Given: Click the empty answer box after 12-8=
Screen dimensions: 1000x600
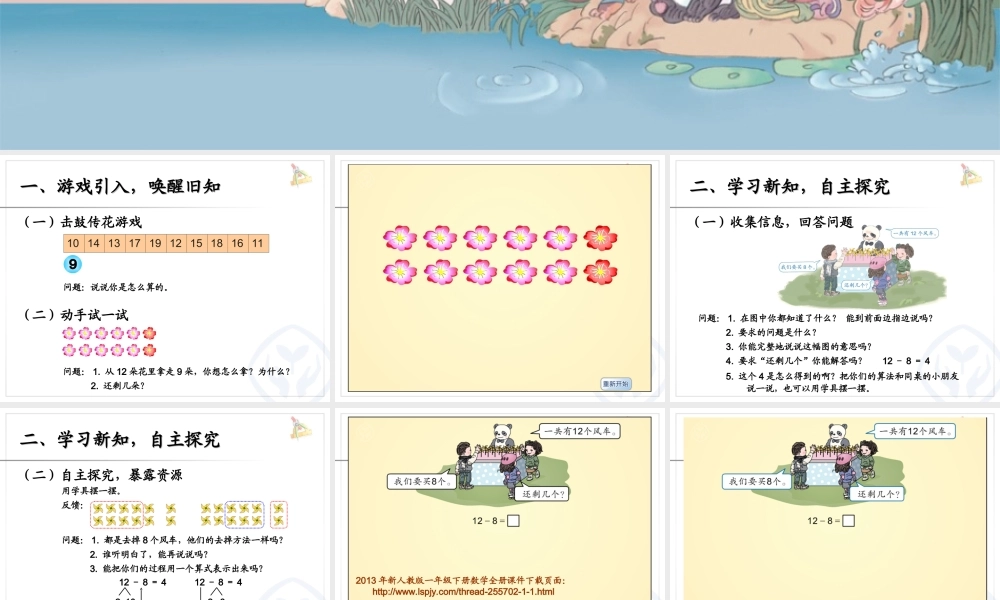Looking at the screenshot, I should click(512, 521).
